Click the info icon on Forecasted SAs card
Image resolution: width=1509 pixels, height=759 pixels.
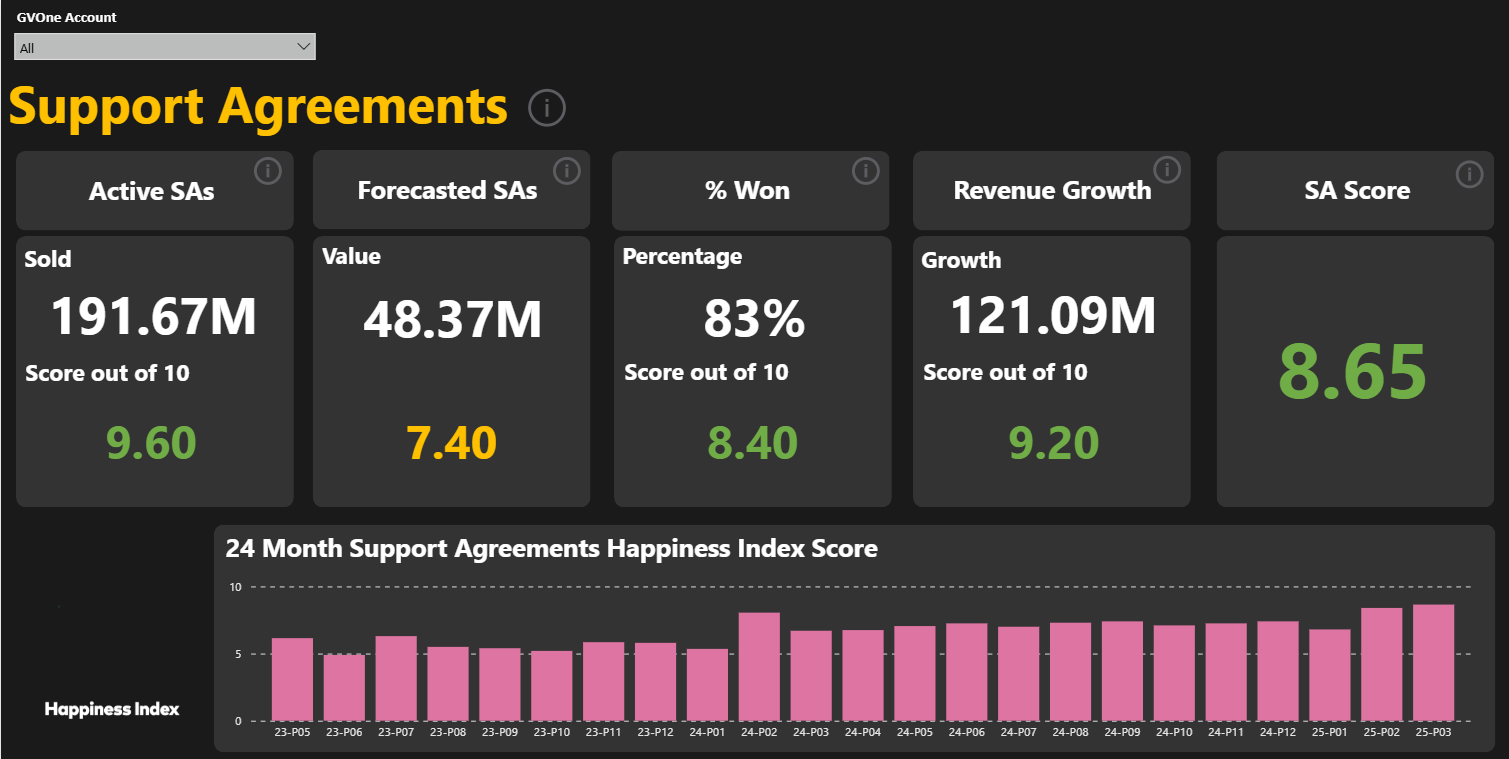(x=566, y=172)
